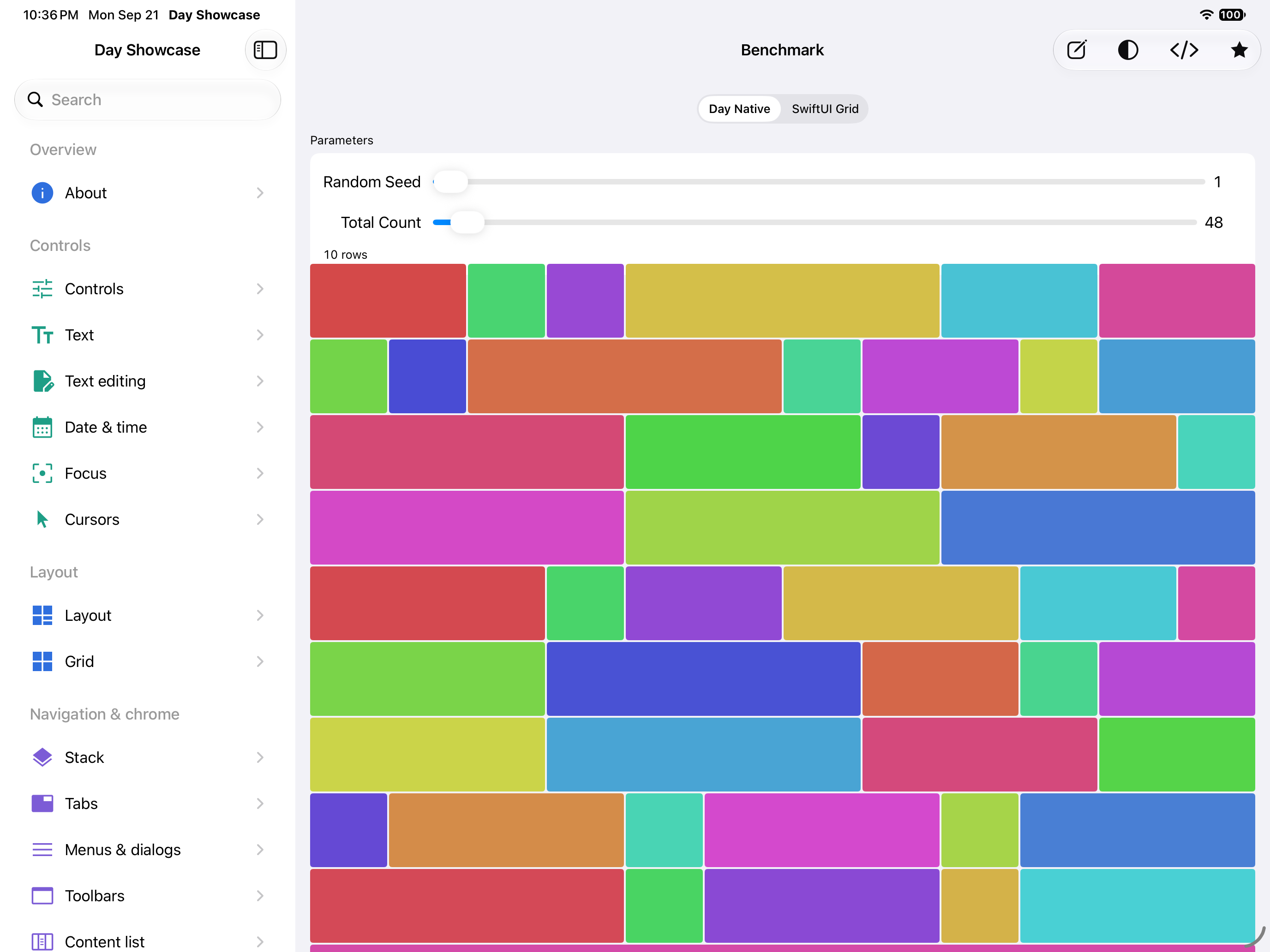The width and height of the screenshot is (1270, 952).
Task: Click the compose edit icon in toolbar
Action: click(x=1076, y=50)
